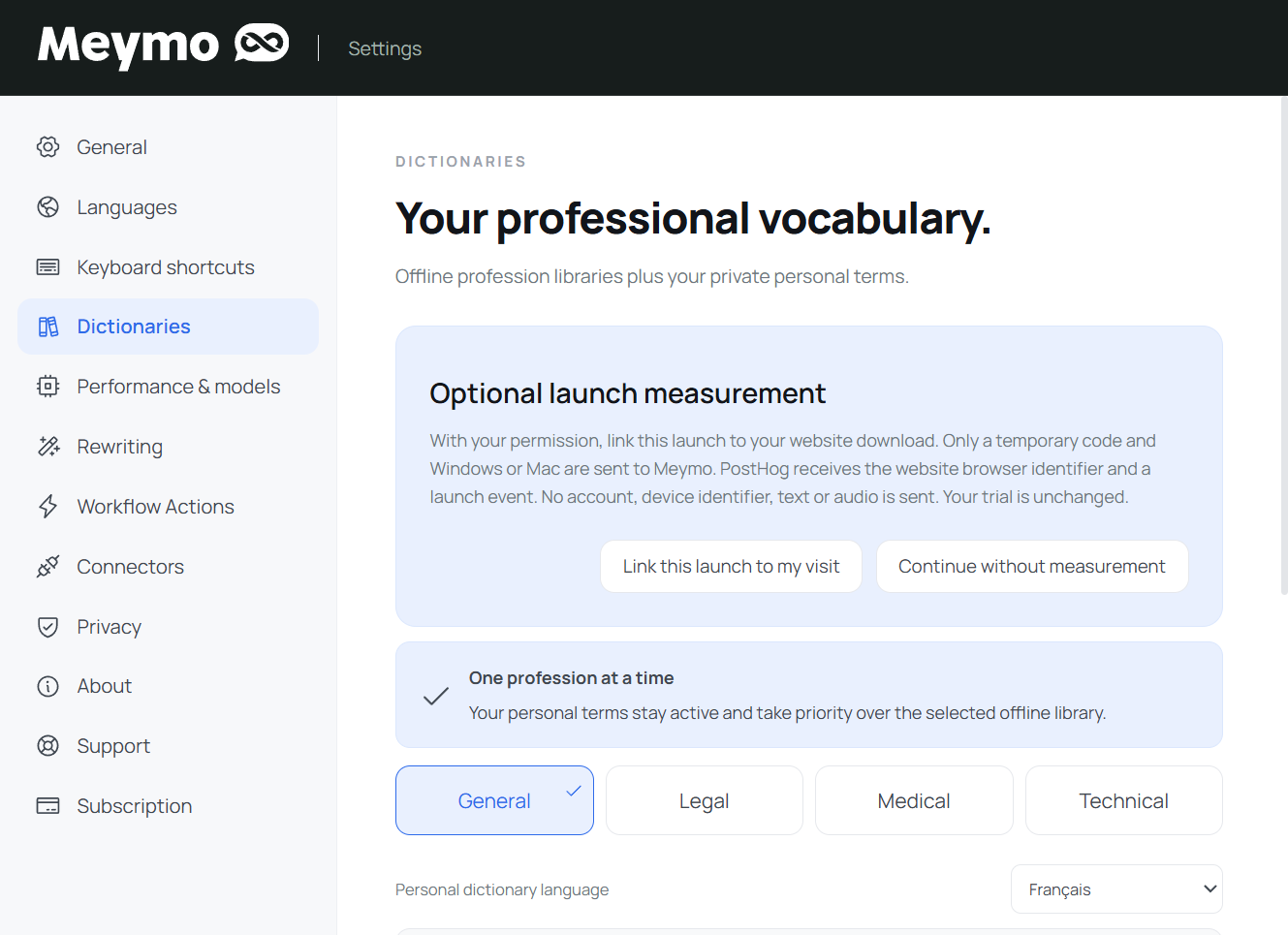Click the DICTIONARIES section label
1288x935 pixels.
click(x=460, y=162)
